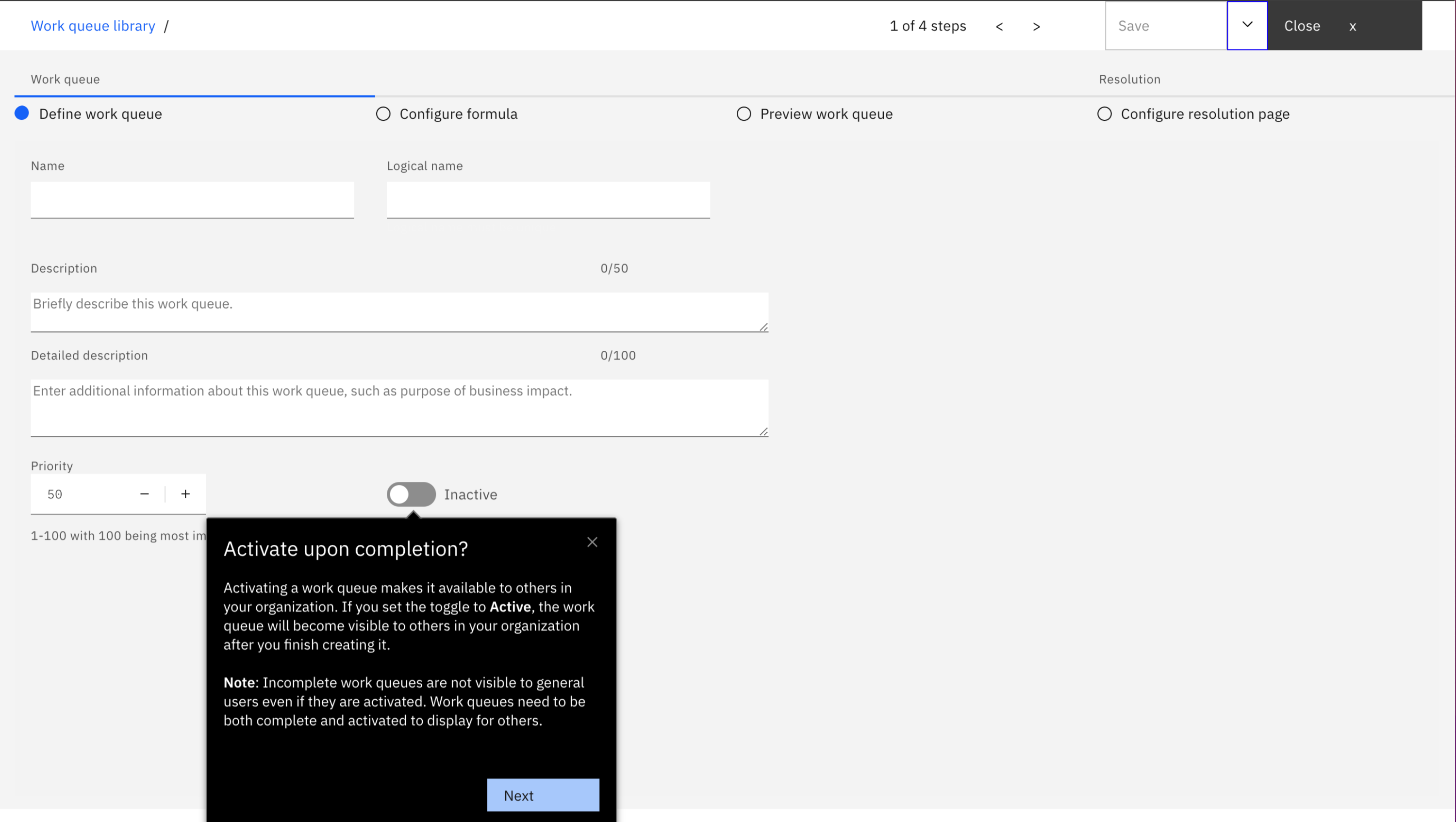Screen dimensions: 1456x822
Task: Go to Work queue library link
Action: pos(93,26)
